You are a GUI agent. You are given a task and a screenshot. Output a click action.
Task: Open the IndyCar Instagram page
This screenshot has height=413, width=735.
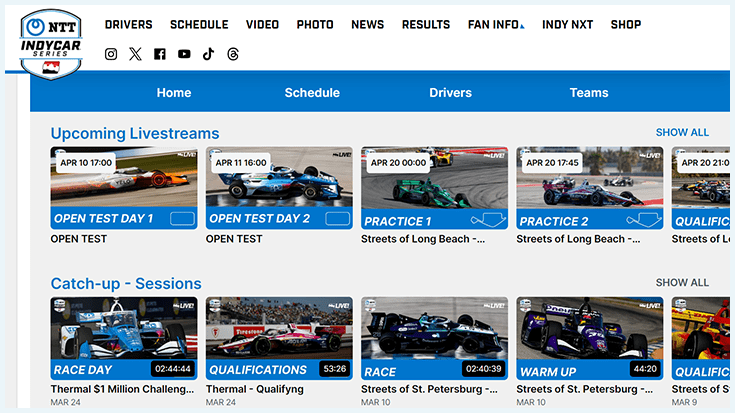111,54
